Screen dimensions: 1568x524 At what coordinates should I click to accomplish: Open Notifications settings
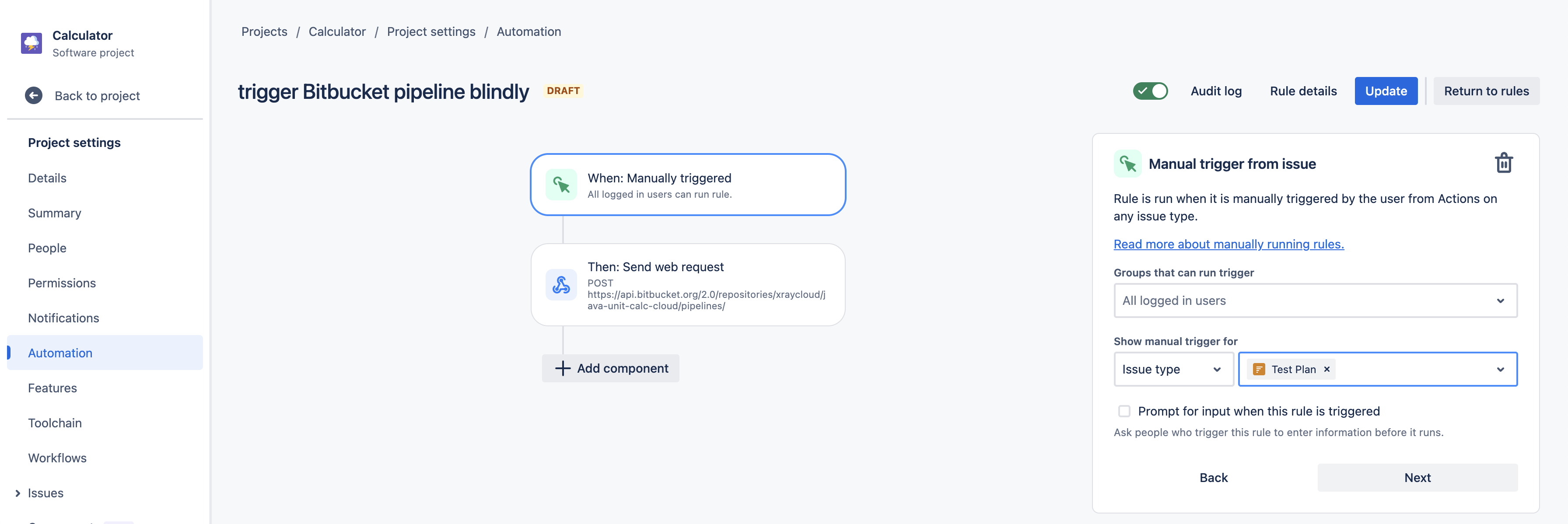pyautogui.click(x=63, y=318)
